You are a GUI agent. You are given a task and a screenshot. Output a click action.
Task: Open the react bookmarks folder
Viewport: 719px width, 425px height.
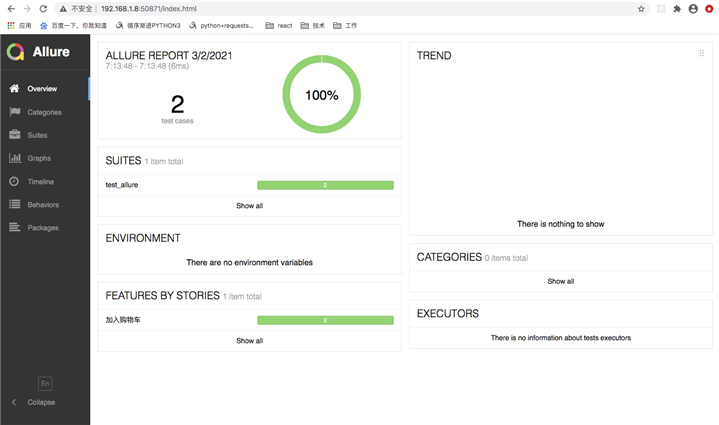(x=279, y=26)
